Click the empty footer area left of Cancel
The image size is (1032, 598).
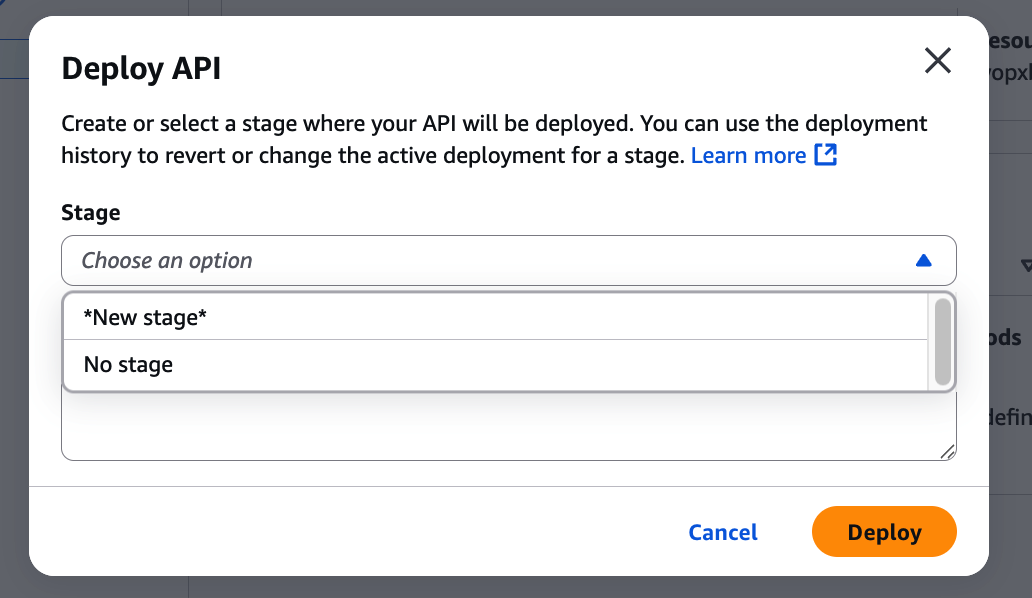pos(350,532)
